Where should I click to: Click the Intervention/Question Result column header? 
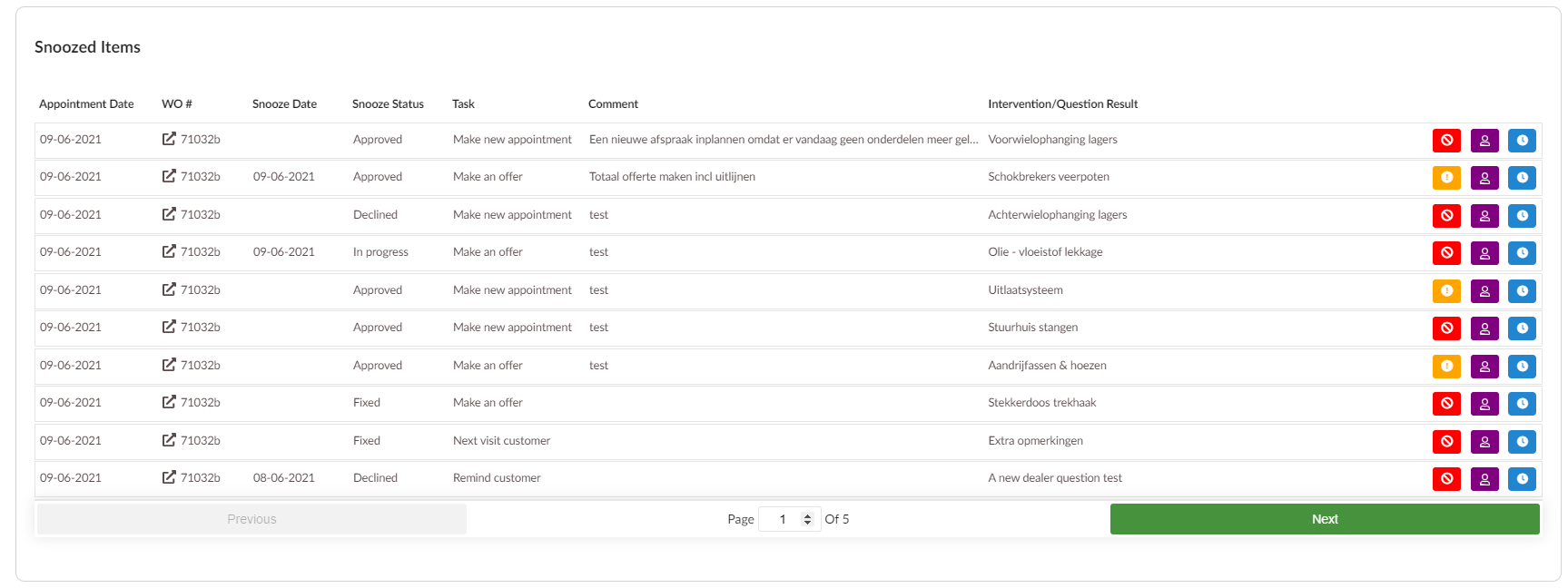coord(1062,104)
